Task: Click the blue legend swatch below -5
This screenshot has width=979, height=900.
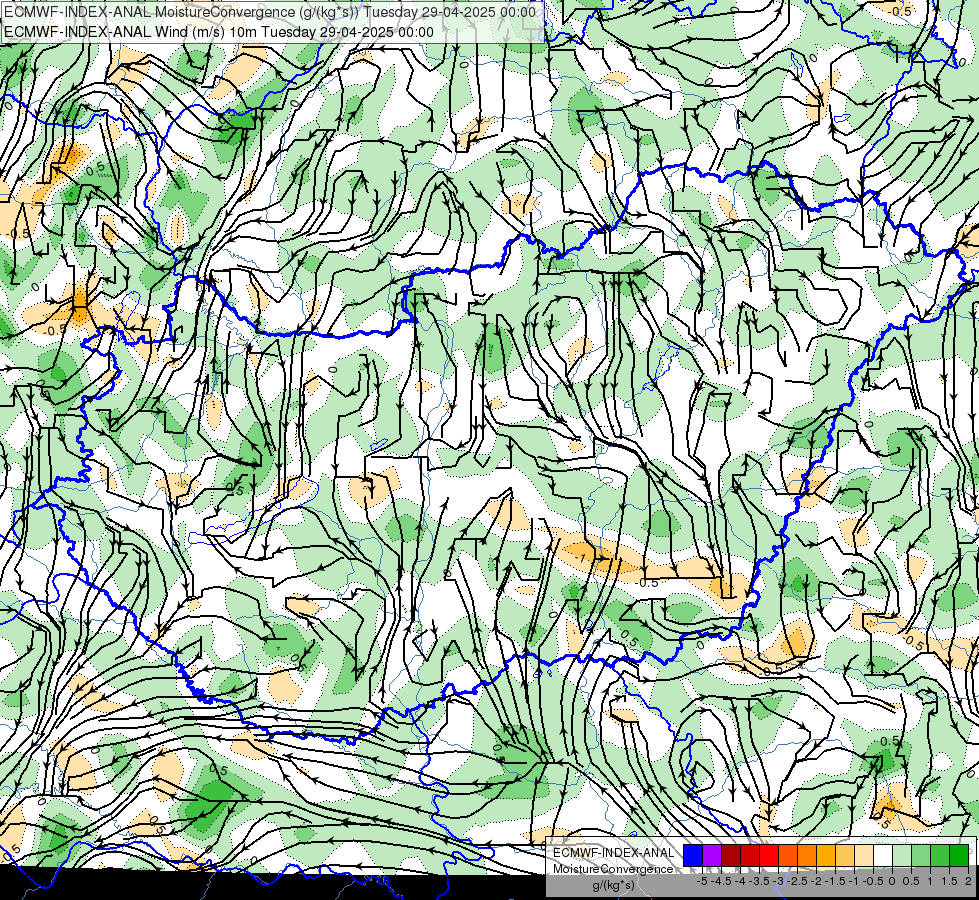Action: pyautogui.click(x=693, y=856)
